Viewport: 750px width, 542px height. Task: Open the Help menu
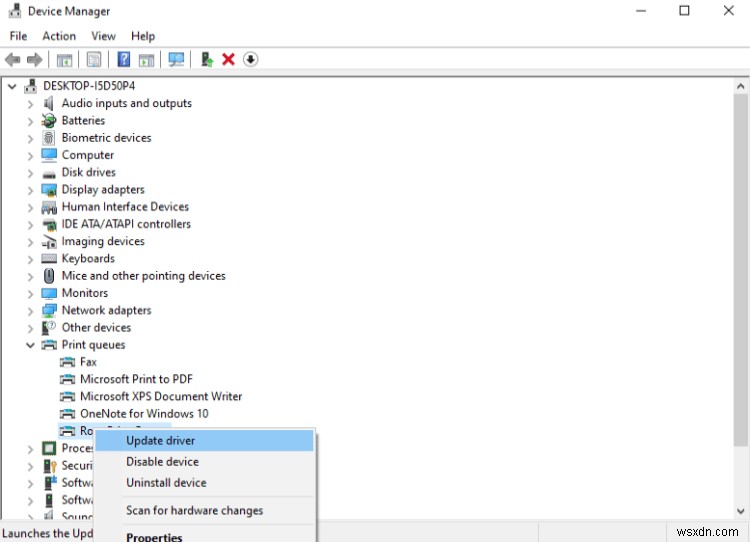click(143, 36)
